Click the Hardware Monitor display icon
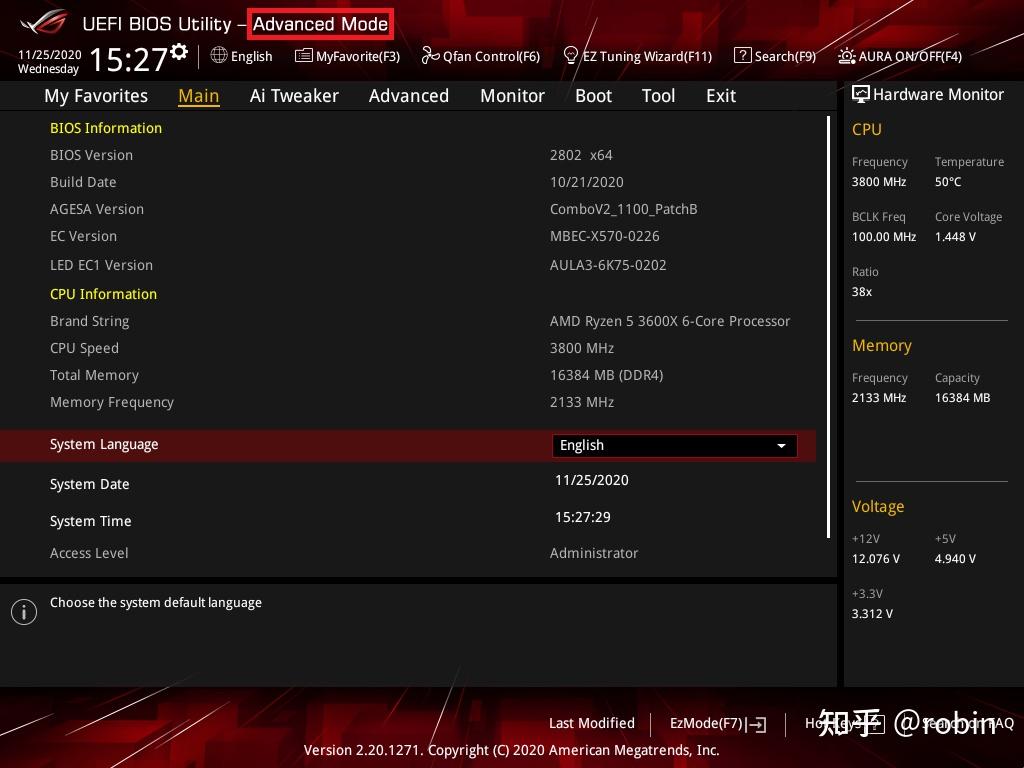The height and width of the screenshot is (768, 1024). tap(861, 95)
